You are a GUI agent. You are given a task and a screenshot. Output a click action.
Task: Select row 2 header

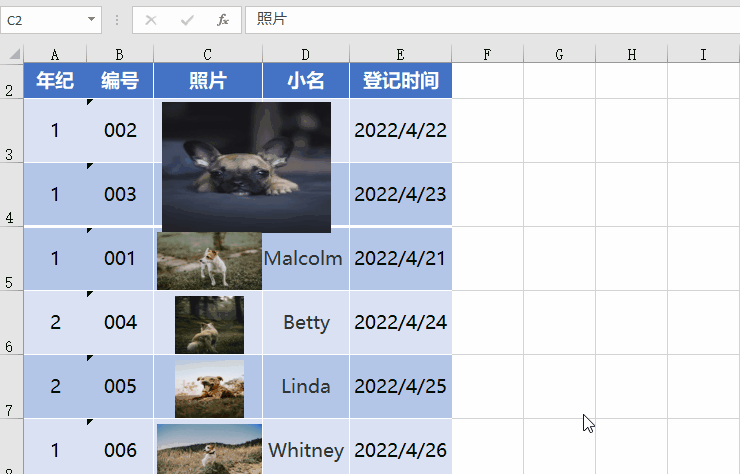12,81
